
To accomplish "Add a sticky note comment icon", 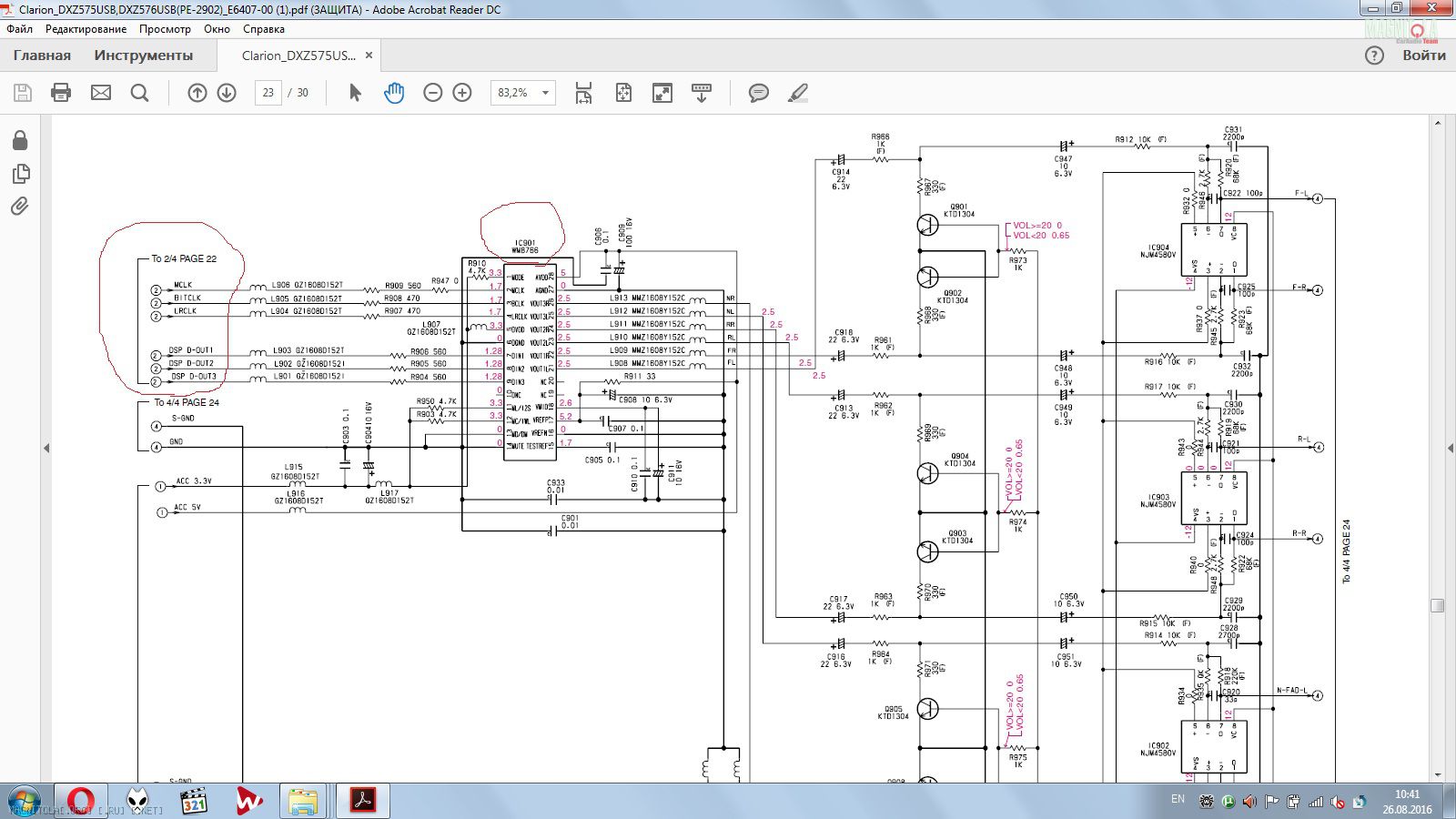I will pos(759,93).
